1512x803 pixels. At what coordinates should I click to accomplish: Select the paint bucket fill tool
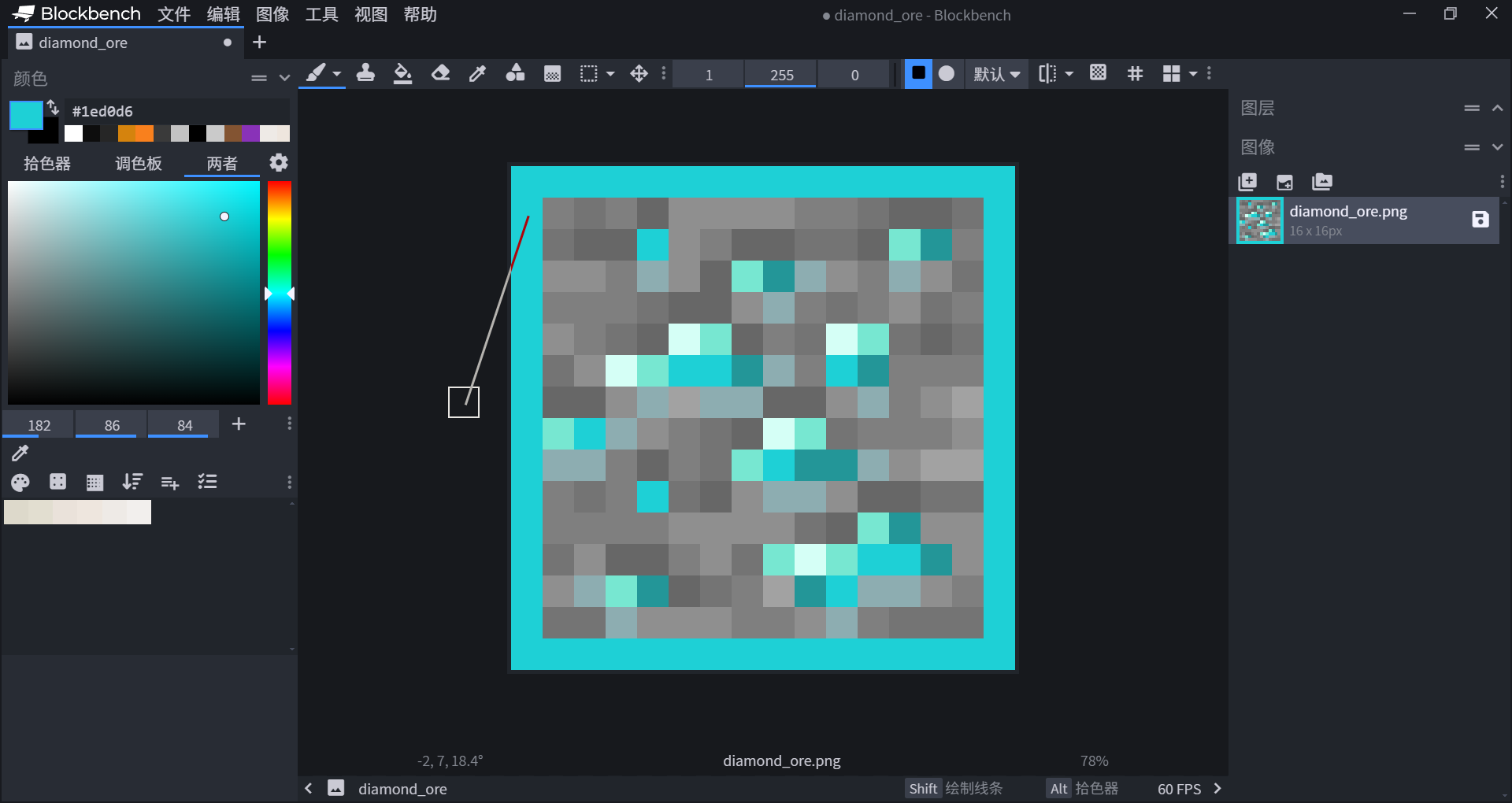tap(402, 73)
